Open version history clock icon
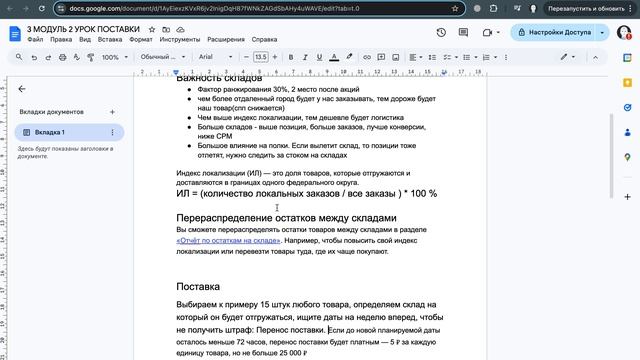This screenshot has height=360, width=640. (x=441, y=32)
